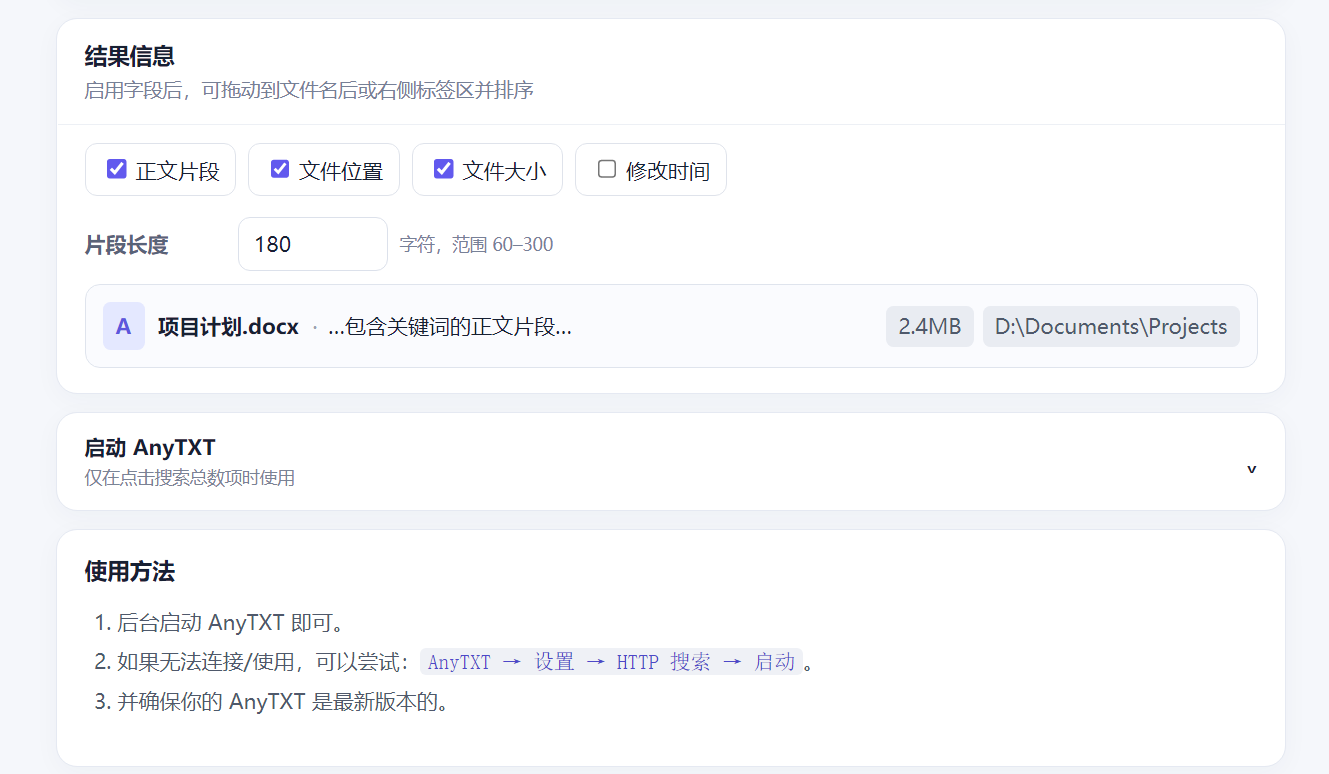This screenshot has height=774, width=1329.
Task: Click the 结果信息 heading
Action: point(130,56)
